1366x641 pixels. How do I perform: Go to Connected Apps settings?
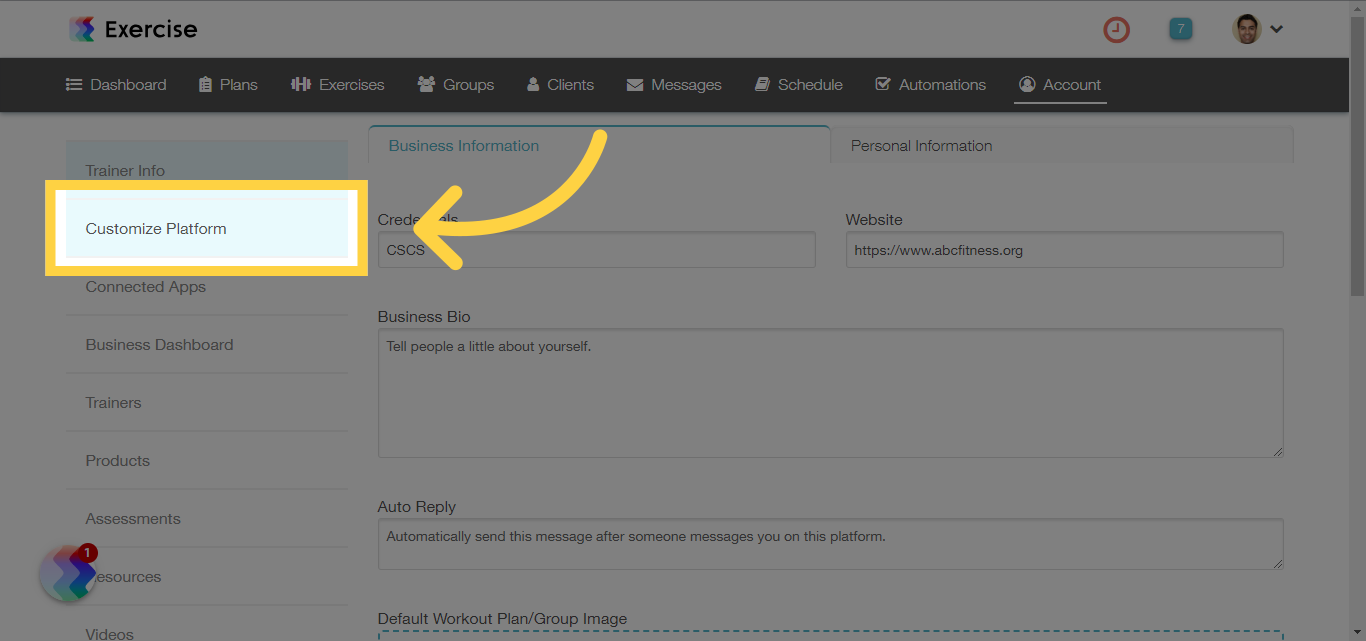tap(145, 286)
